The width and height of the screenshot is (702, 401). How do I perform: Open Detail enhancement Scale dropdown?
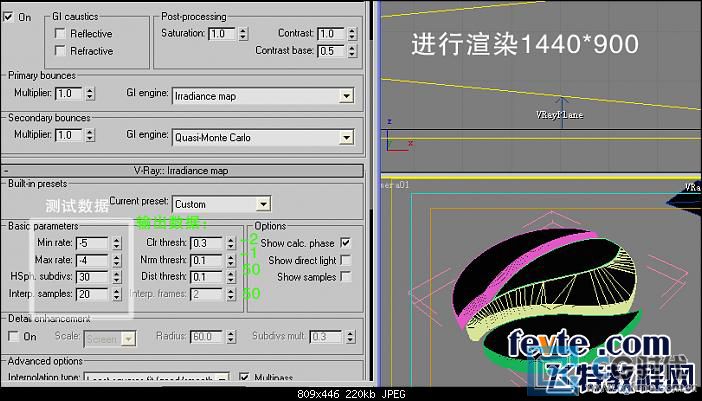point(128,339)
